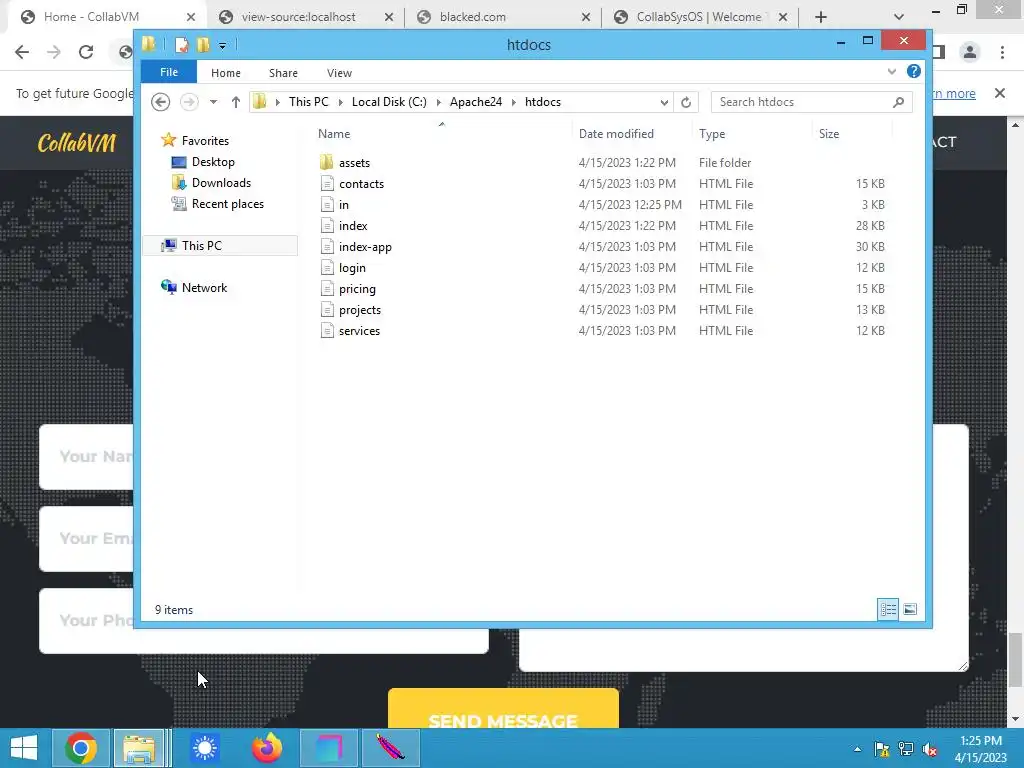Open Chrome's three-dot menu

[x=1002, y=52]
